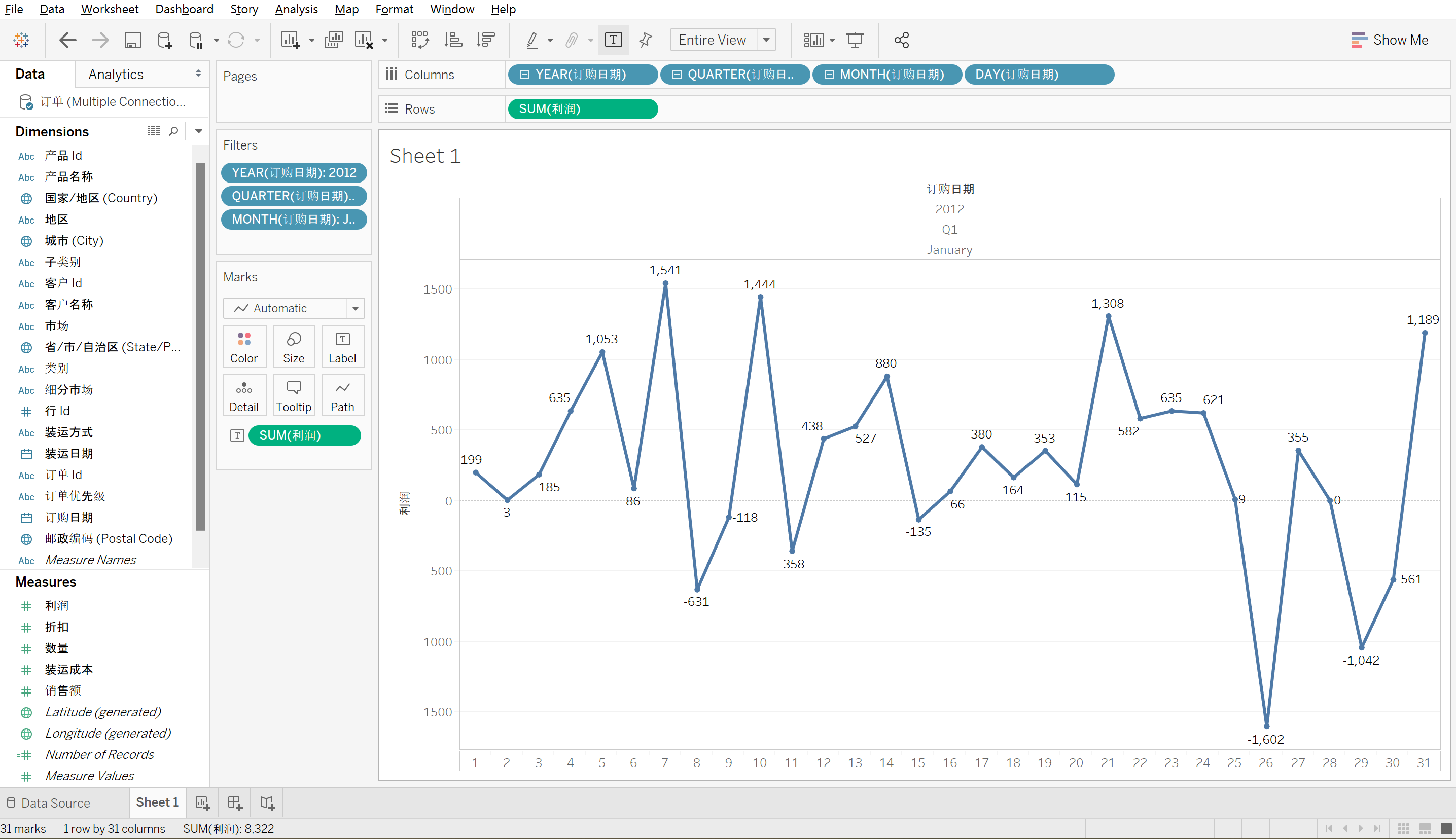Click search icon in Dimensions header
Viewport: 1456px width, 839px height.
tap(173, 131)
